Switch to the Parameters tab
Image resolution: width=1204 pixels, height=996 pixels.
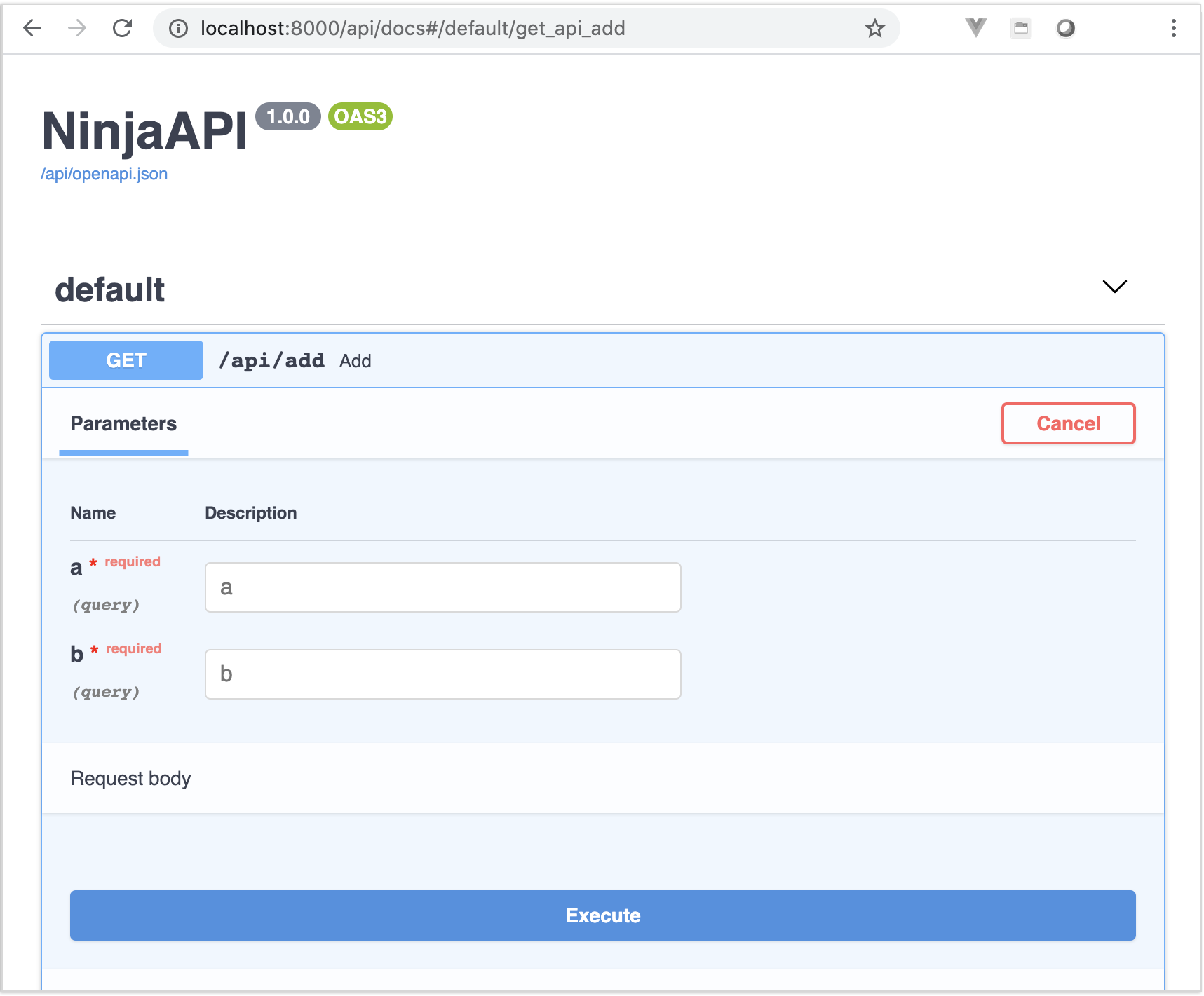pos(123,423)
